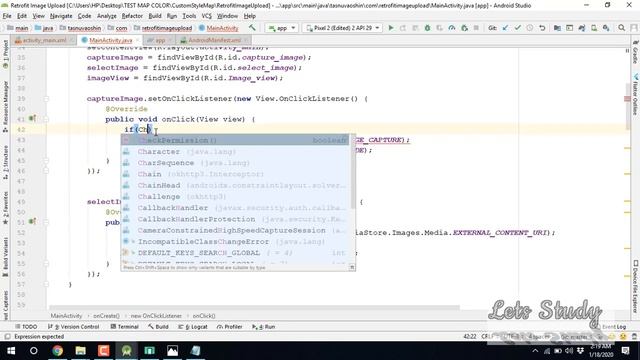Open the Terminal tool window
640x360 pixels.
pyautogui.click(x=124, y=327)
